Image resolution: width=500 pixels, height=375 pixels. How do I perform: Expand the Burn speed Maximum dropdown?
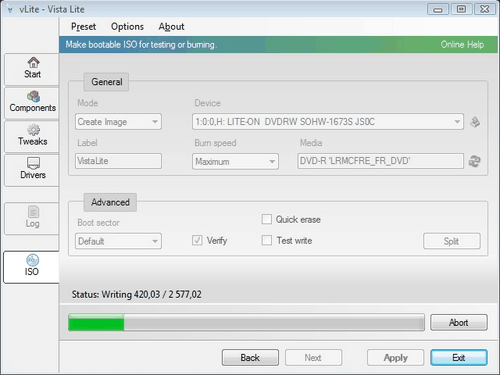pyautogui.click(x=235, y=162)
